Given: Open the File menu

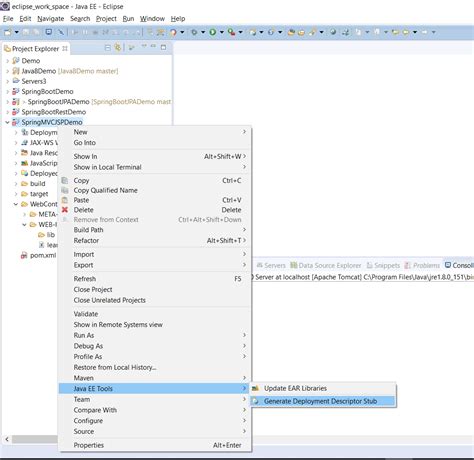Looking at the screenshot, I should pos(8,19).
